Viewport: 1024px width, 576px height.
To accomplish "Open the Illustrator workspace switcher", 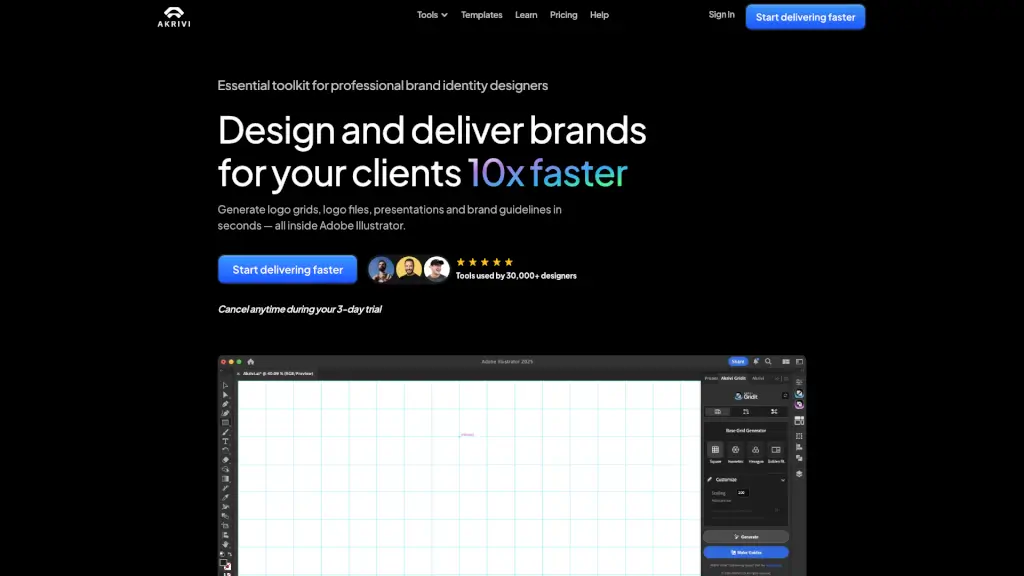I will pyautogui.click(x=786, y=361).
